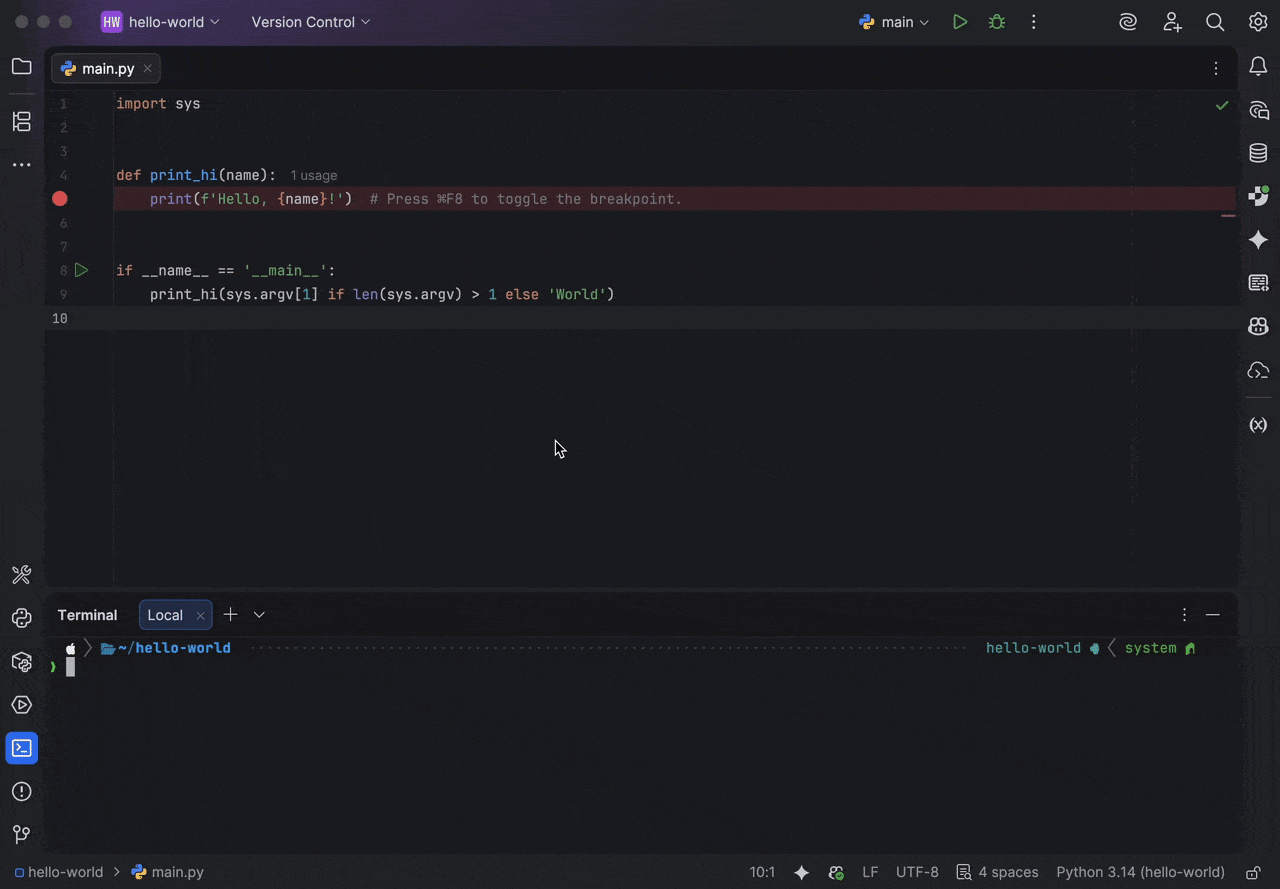Viewport: 1280px width, 889px height.
Task: Run the main configuration
Action: coord(960,22)
